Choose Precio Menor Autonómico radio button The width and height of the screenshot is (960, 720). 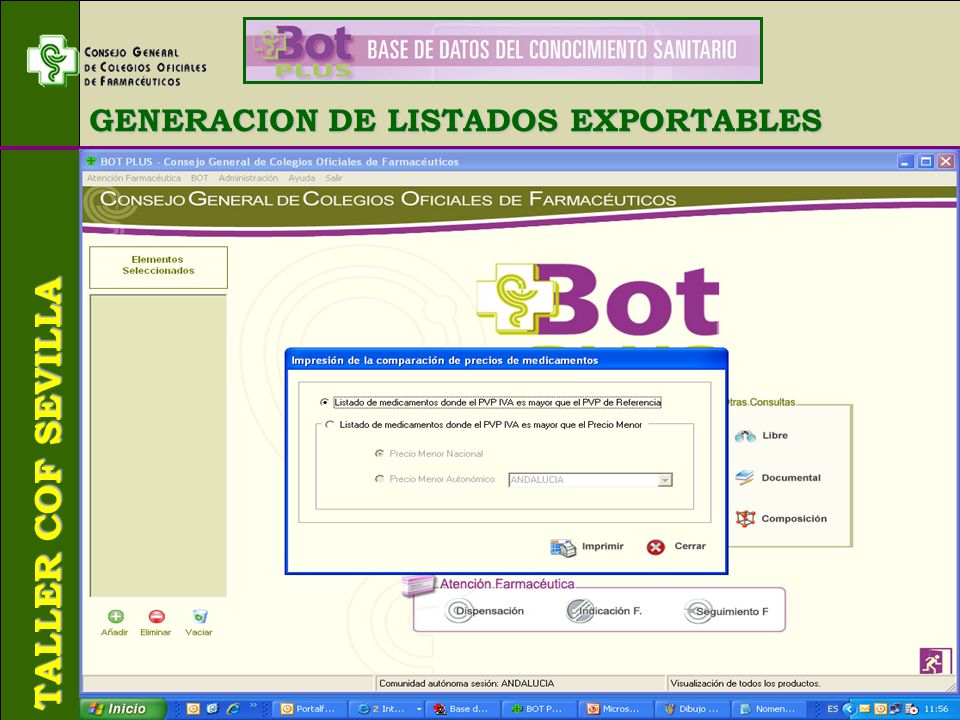pyautogui.click(x=379, y=479)
